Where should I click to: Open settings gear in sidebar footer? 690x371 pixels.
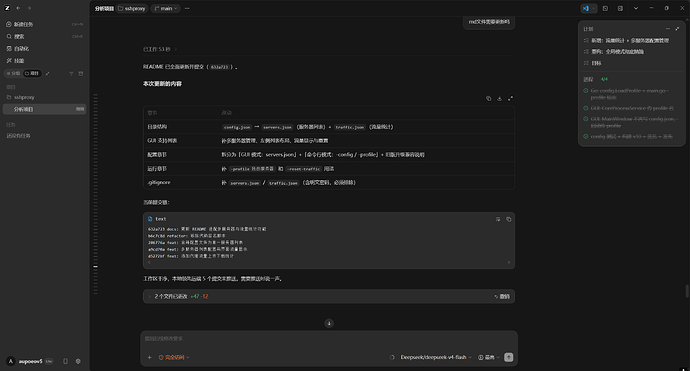pyautogui.click(x=78, y=361)
